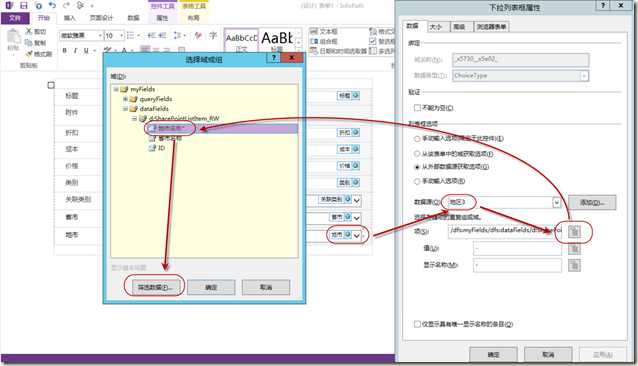Viewport: 638px width, 366px height.
Task: Click the clear formatting eraser icon
Action: [198, 35]
